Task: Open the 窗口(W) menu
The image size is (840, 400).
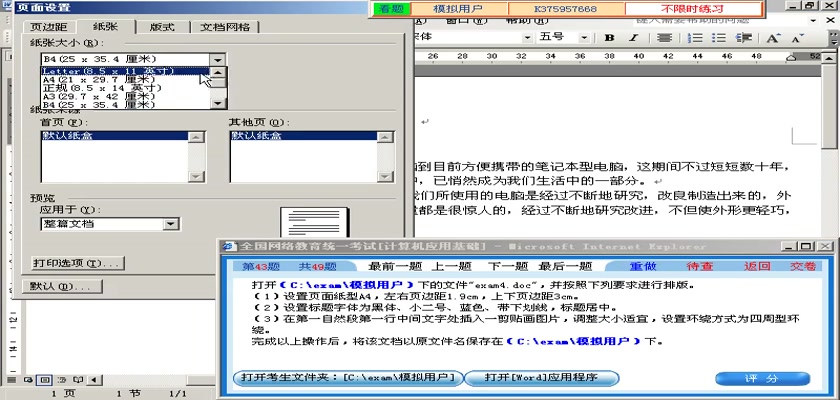Action: pos(467,20)
